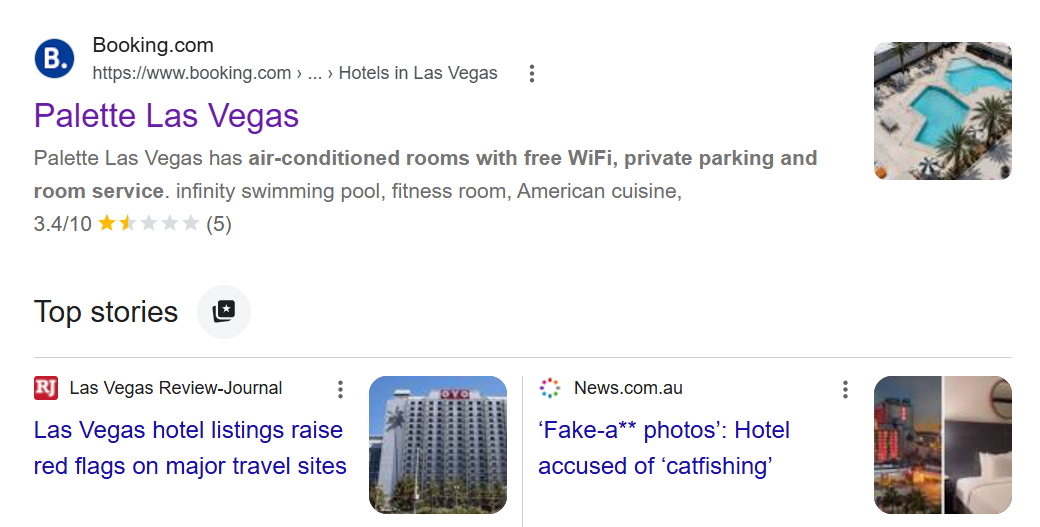Click the hotel room comparison thumbnail
Screen dimensions: 1040x527
pos(942,445)
